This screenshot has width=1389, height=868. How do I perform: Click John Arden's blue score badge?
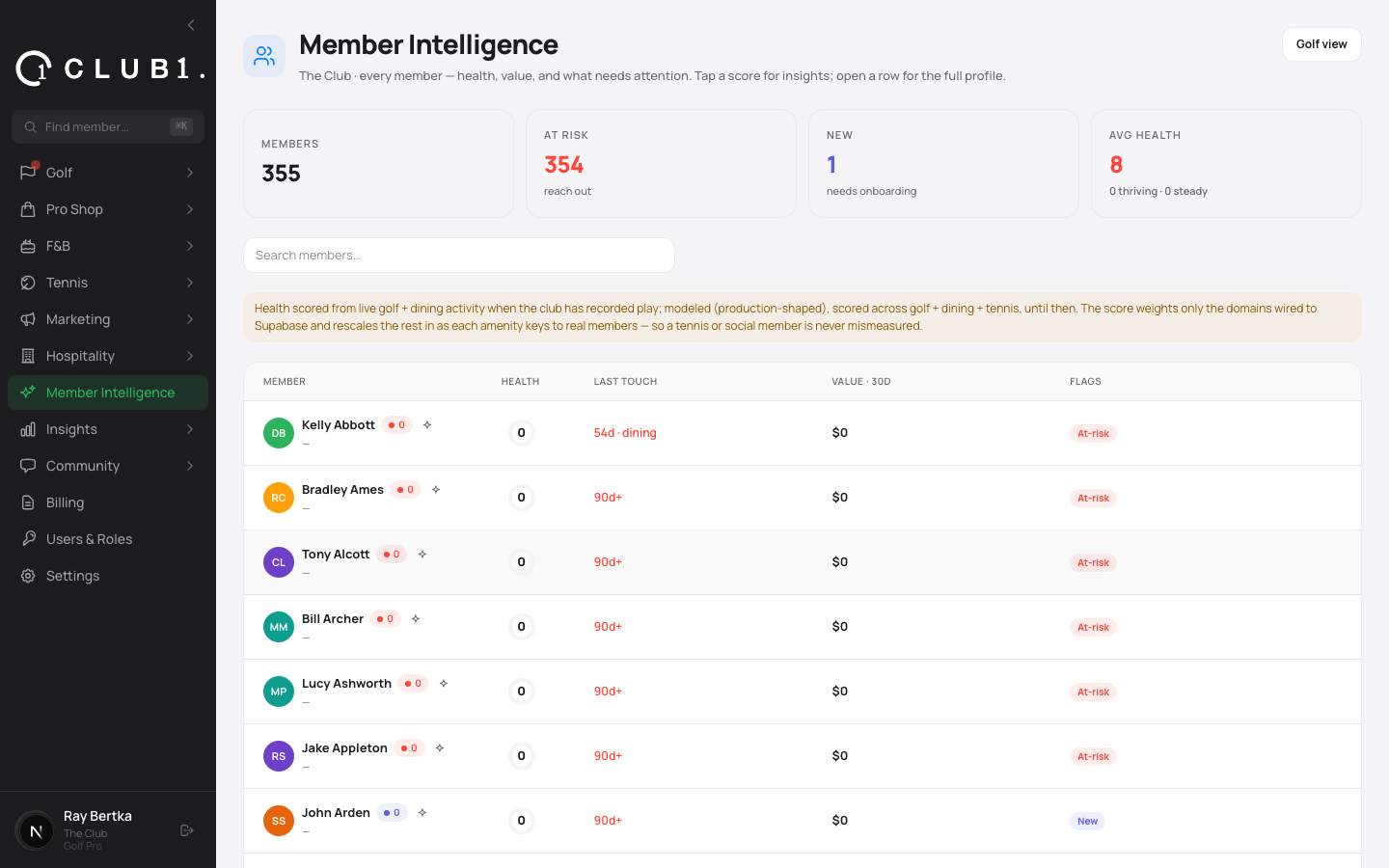click(x=393, y=813)
